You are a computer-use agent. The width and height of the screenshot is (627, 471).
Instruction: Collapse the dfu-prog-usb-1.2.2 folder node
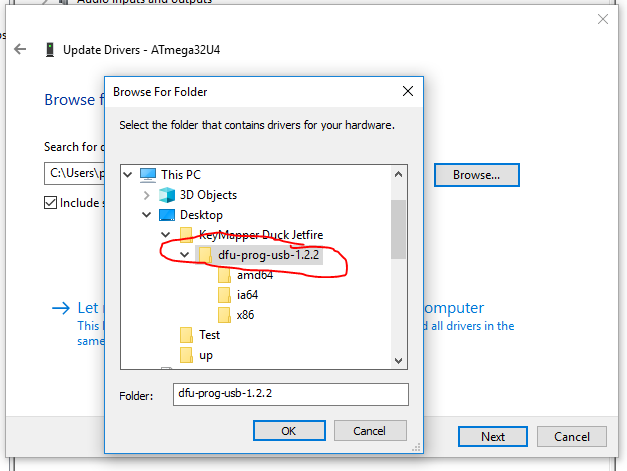click(185, 255)
